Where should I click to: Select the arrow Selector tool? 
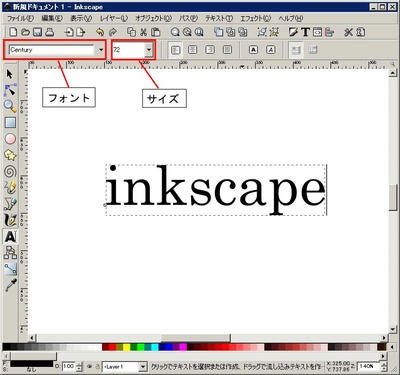pos(10,74)
